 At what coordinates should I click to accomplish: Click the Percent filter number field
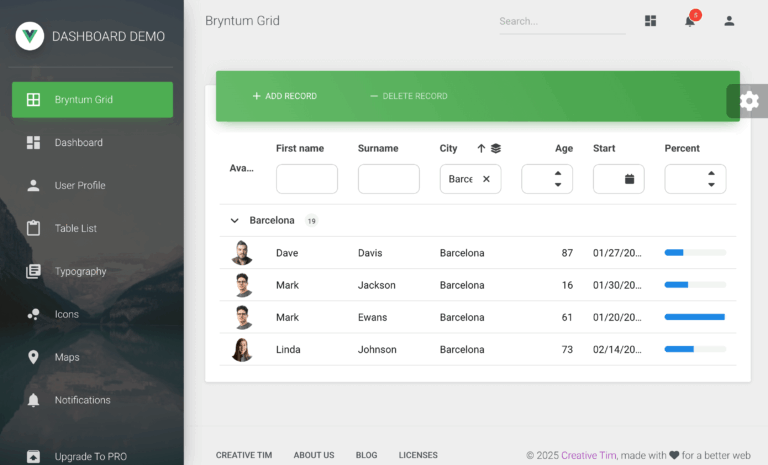click(696, 179)
